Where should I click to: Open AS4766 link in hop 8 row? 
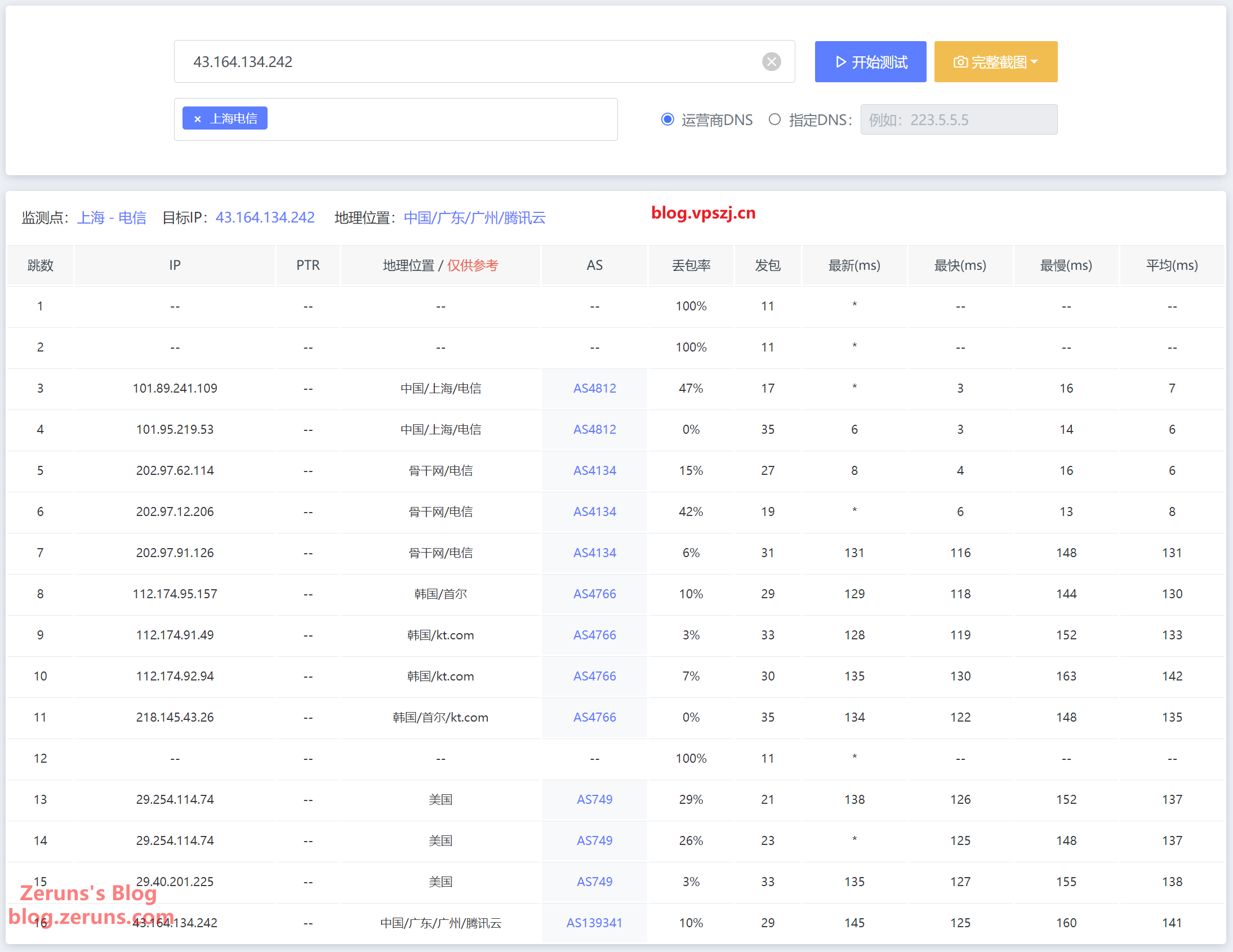594,593
